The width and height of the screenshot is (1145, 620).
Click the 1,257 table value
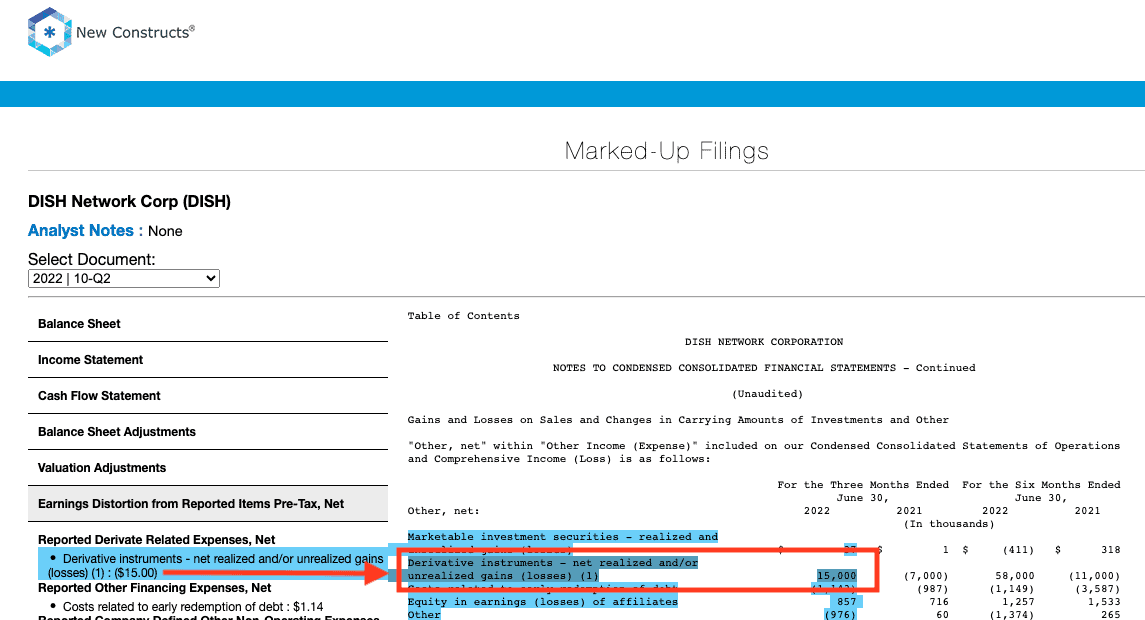1018,602
